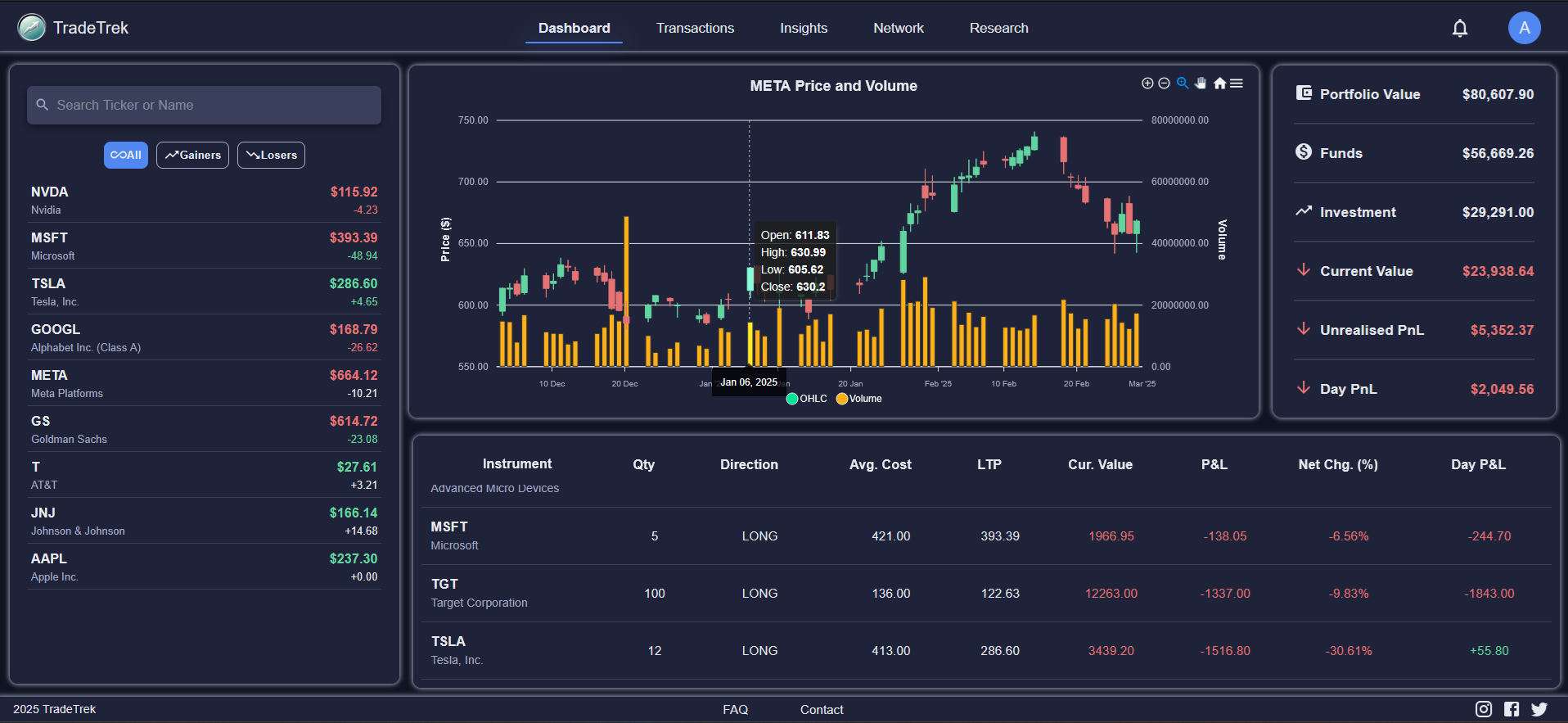Click the green candlestick at the chart peak
This screenshot has width=1568, height=723.
[1034, 142]
